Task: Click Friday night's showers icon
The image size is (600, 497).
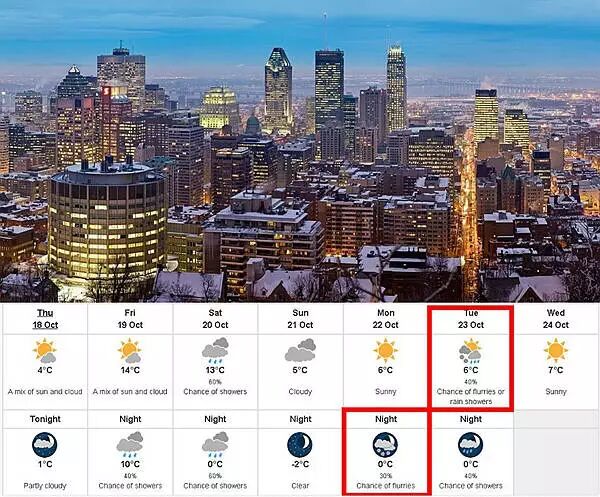Action: click(x=130, y=445)
